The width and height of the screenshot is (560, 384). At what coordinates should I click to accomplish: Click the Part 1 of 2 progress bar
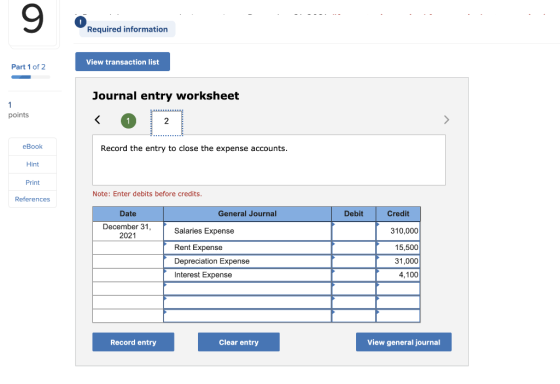point(30,77)
